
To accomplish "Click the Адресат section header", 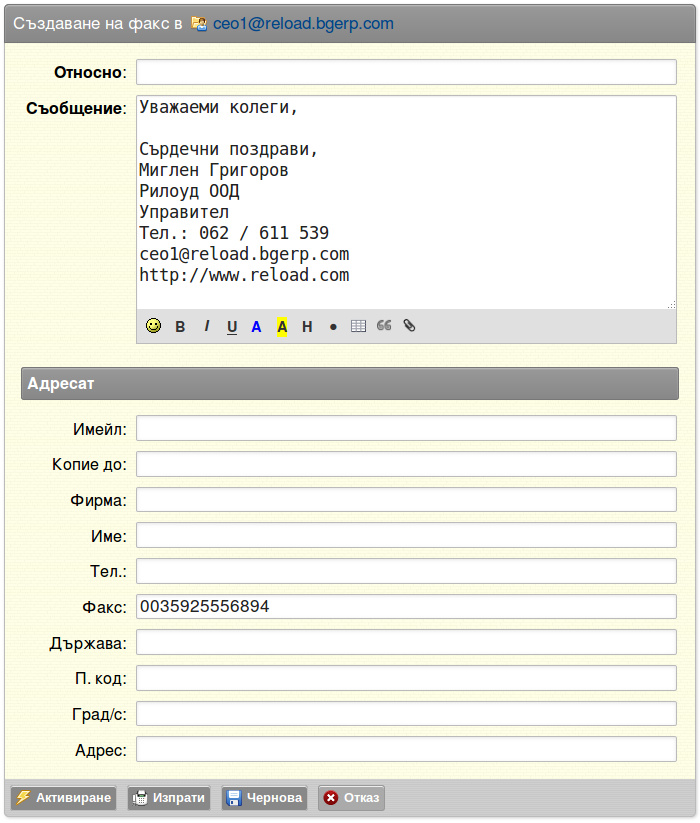I will tap(350, 384).
